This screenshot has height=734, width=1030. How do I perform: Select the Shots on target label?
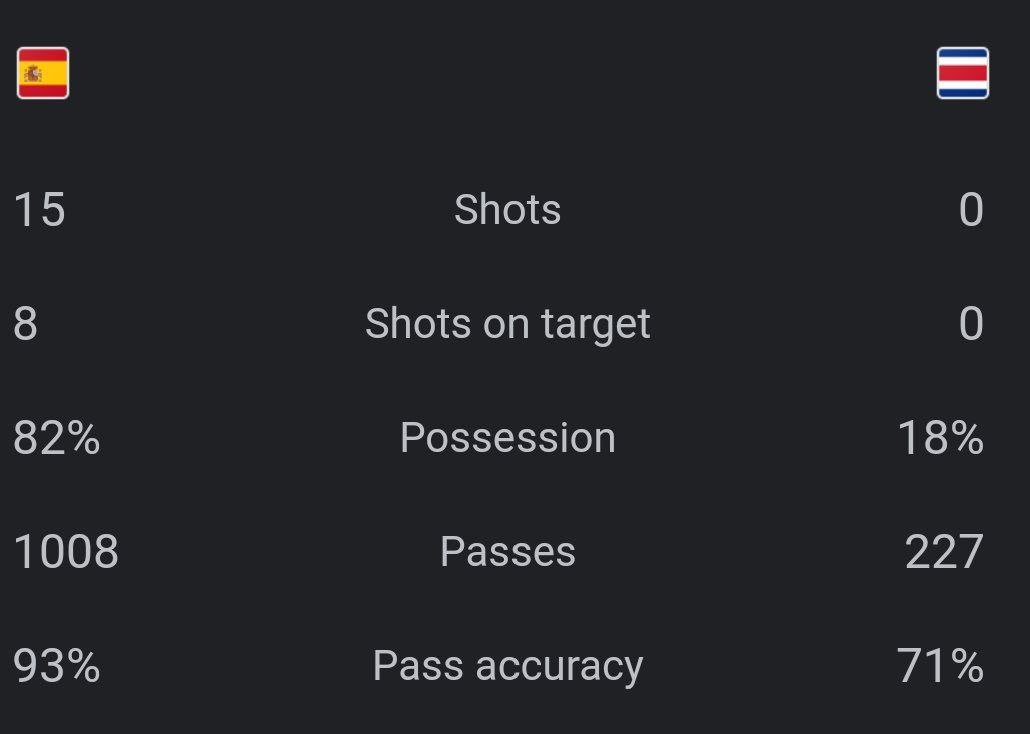click(x=507, y=324)
